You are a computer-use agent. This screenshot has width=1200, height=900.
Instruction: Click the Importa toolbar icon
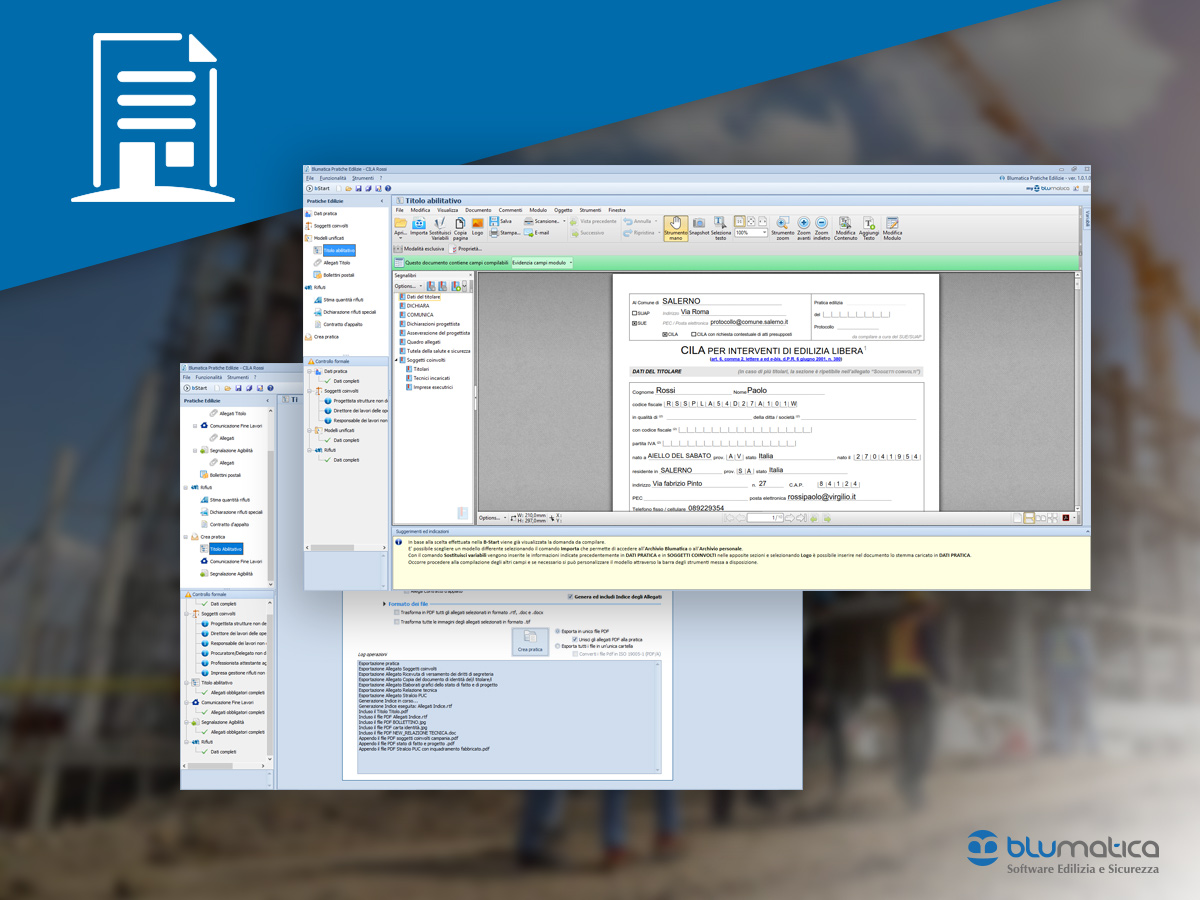click(419, 223)
